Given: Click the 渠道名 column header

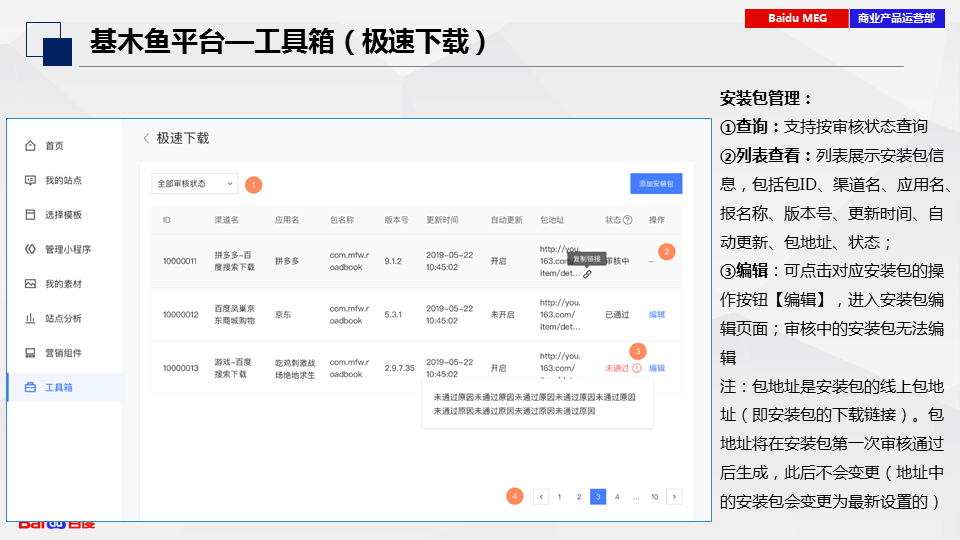Looking at the screenshot, I should pos(227,220).
